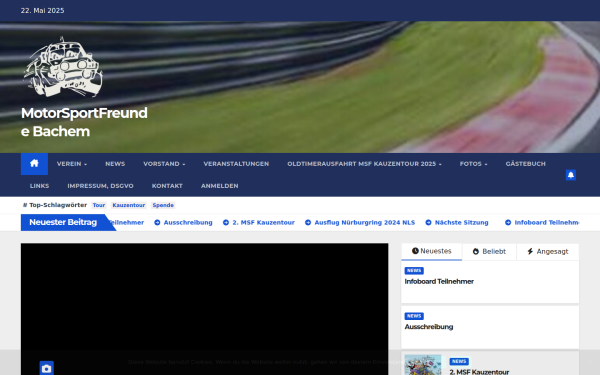The width and height of the screenshot is (600, 375).
Task: Click the home icon in navigation bar
Action: 34,164
